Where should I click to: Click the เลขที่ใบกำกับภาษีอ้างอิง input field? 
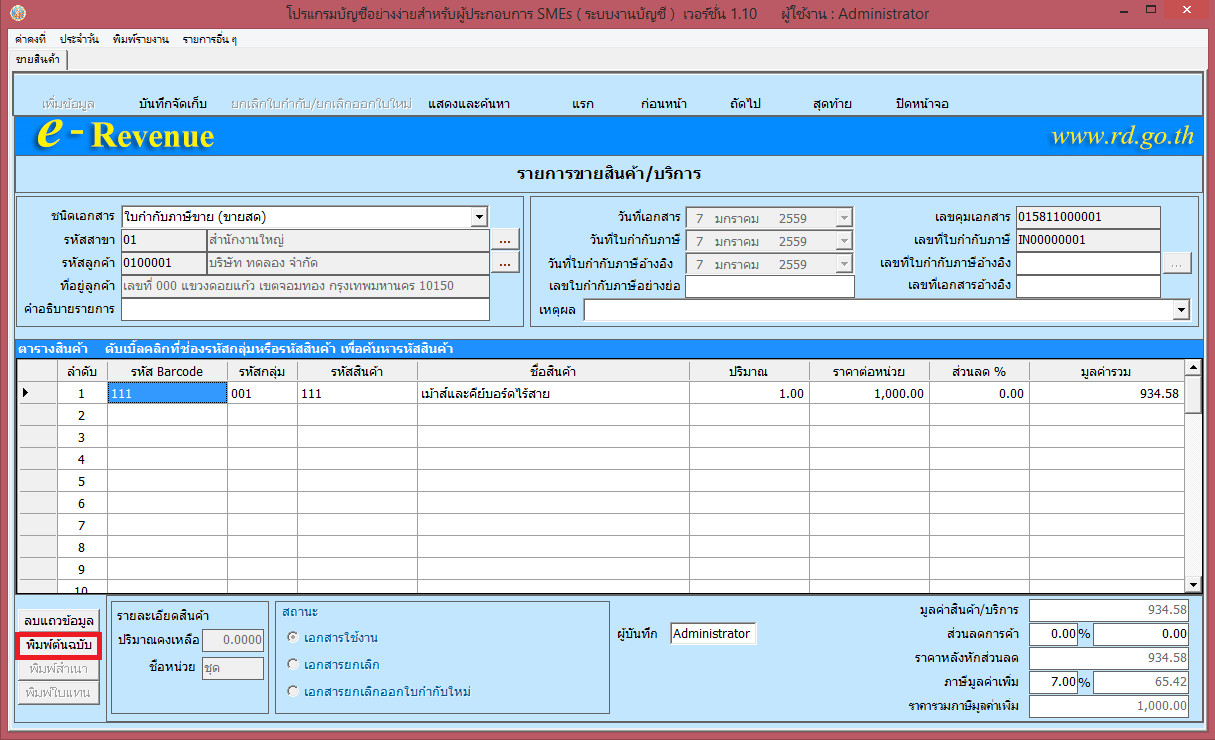point(1088,263)
